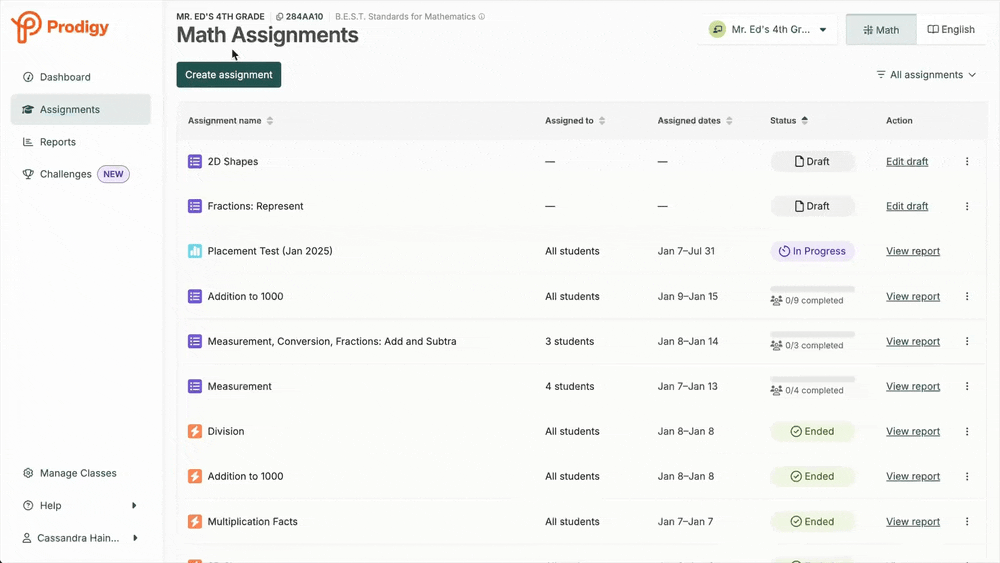Click info icon beside B.E.S.T. Standards
The width and height of the screenshot is (1000, 563).
[482, 17]
